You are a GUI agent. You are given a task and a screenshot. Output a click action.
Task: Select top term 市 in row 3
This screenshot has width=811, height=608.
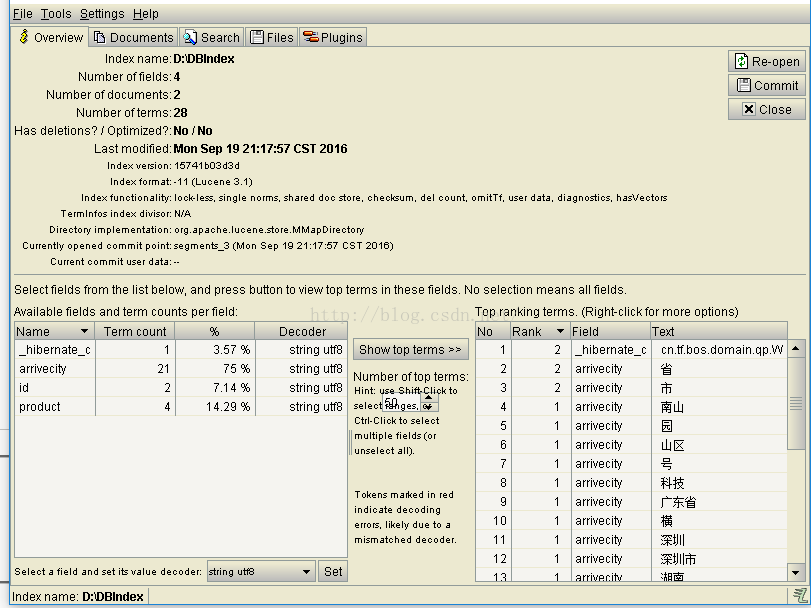point(632,388)
